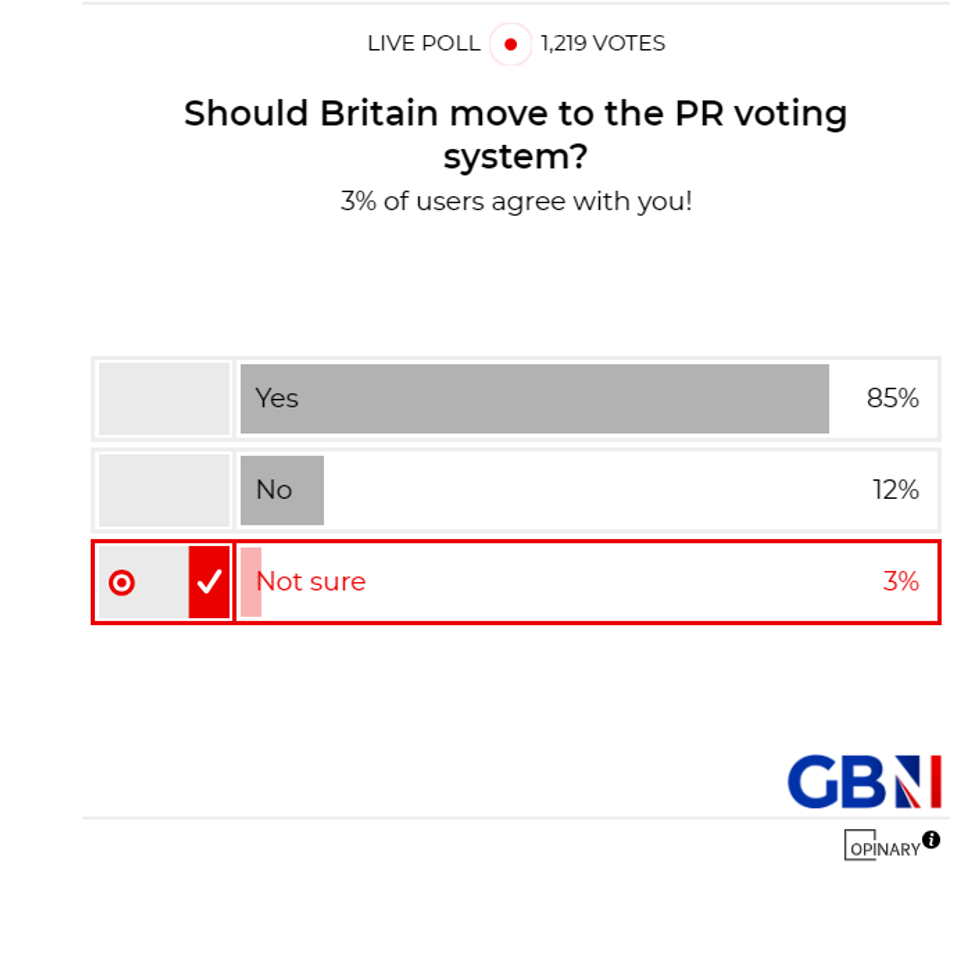Toggle the checkmark box on the Not sure row
The image size is (980, 962).
click(x=208, y=582)
